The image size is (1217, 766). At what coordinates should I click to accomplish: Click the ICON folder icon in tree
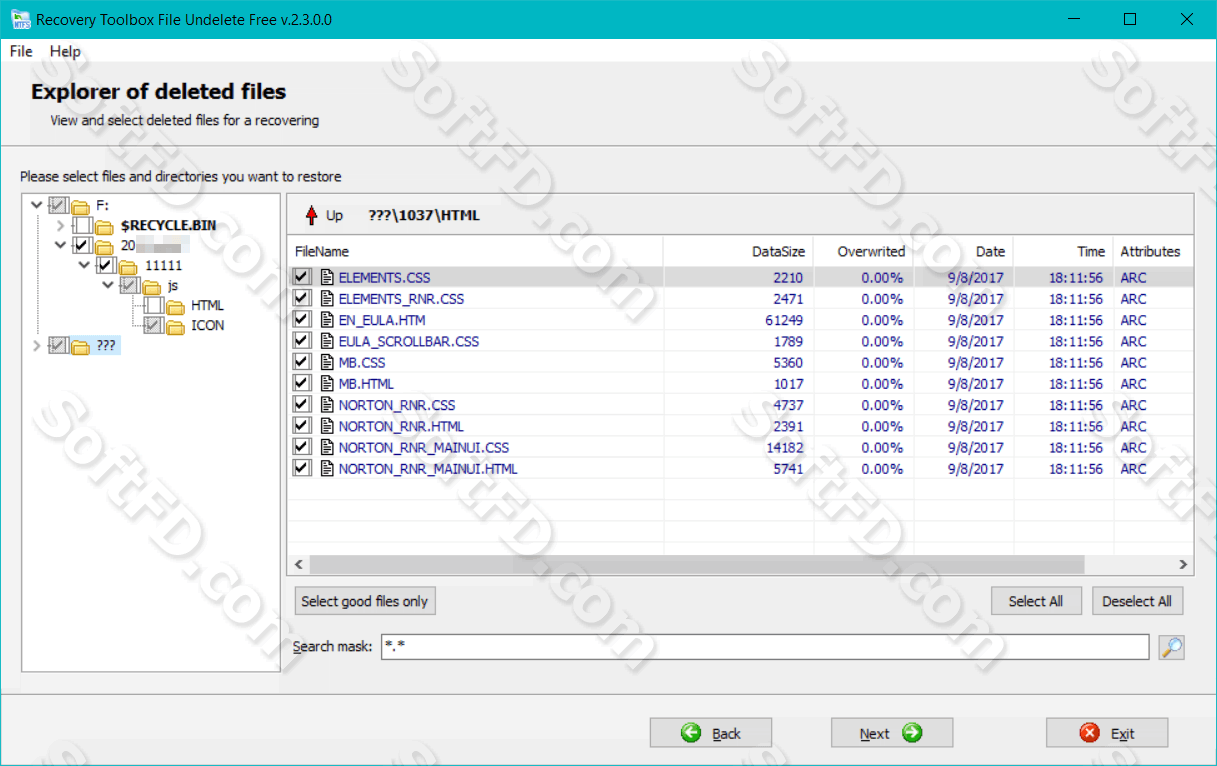pos(176,326)
